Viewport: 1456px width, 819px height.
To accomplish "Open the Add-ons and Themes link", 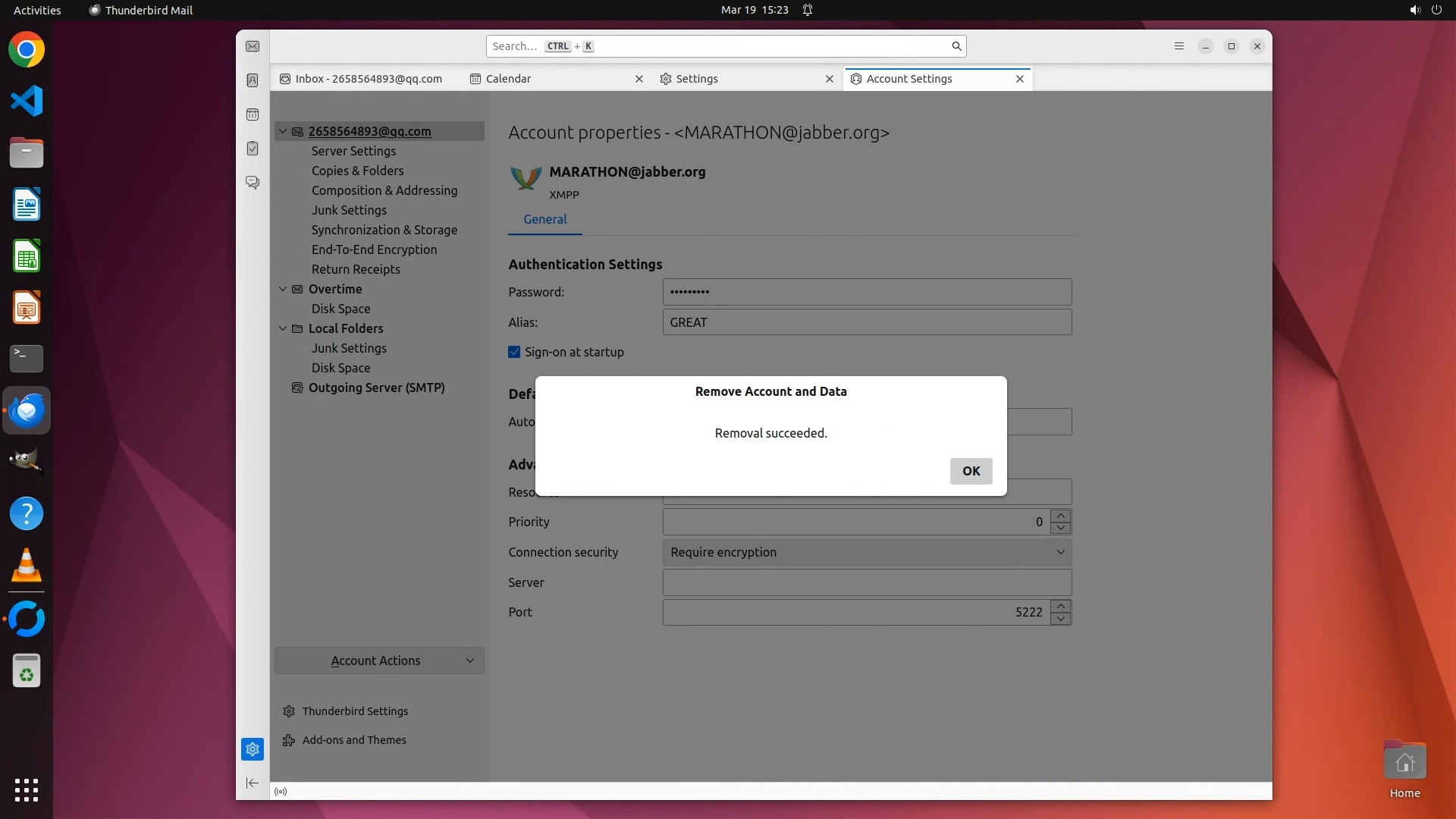I will pos(353,740).
